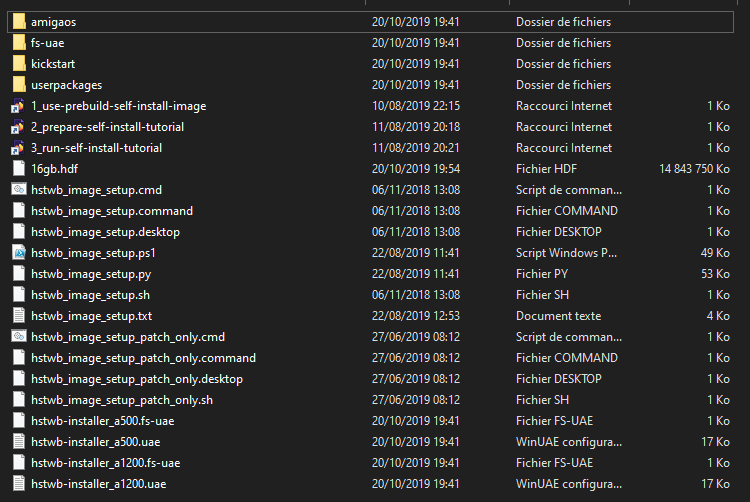Select the amigaos folder icon
750x502 pixels.
click(19, 22)
